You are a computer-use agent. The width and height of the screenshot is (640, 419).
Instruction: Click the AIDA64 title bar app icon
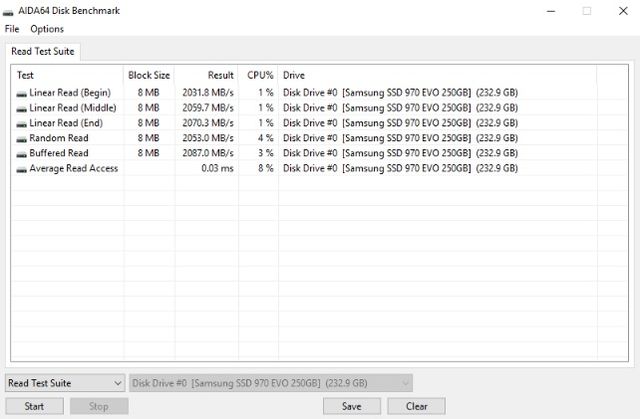pyautogui.click(x=11, y=11)
